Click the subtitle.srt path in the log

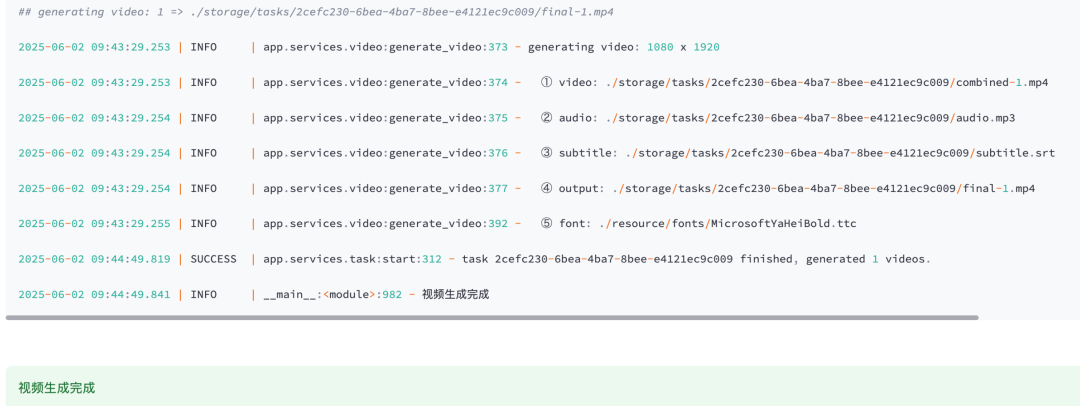pyautogui.click(x=840, y=153)
